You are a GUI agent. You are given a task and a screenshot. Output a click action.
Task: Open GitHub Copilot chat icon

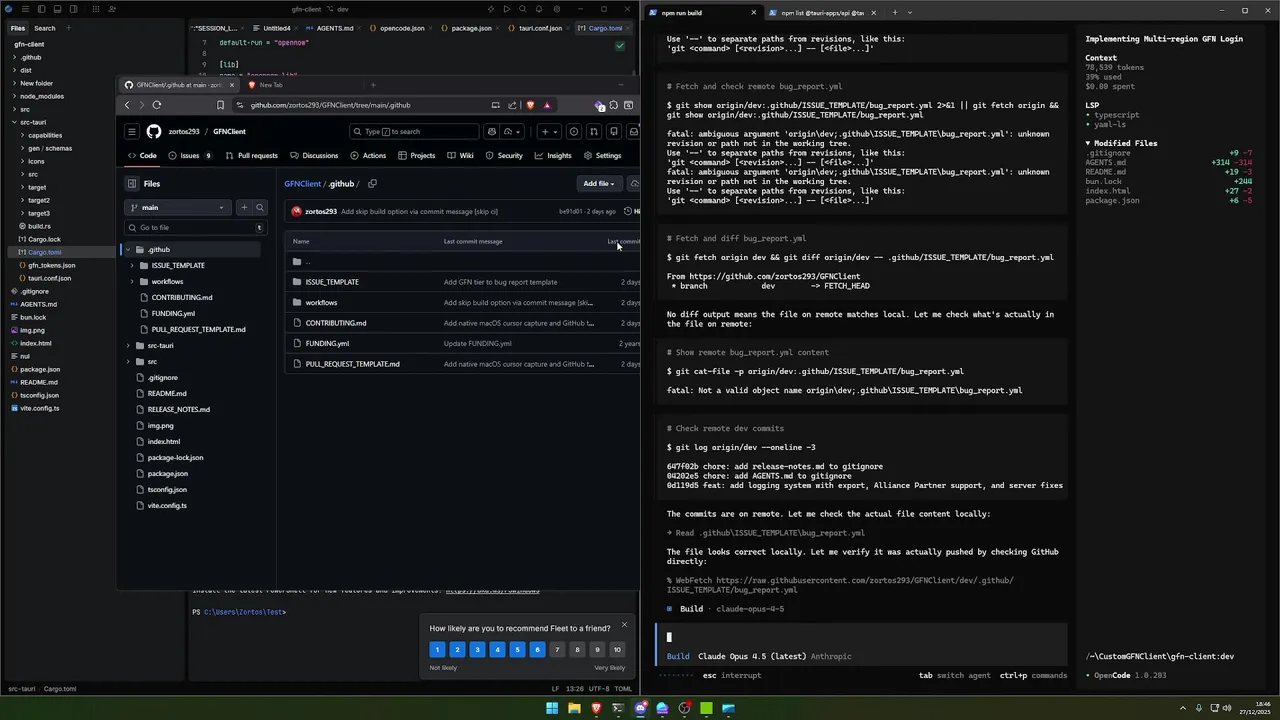491,131
